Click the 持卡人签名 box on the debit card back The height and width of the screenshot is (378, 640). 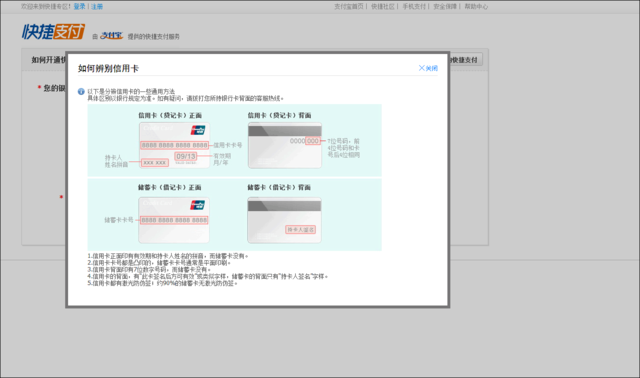pos(300,230)
